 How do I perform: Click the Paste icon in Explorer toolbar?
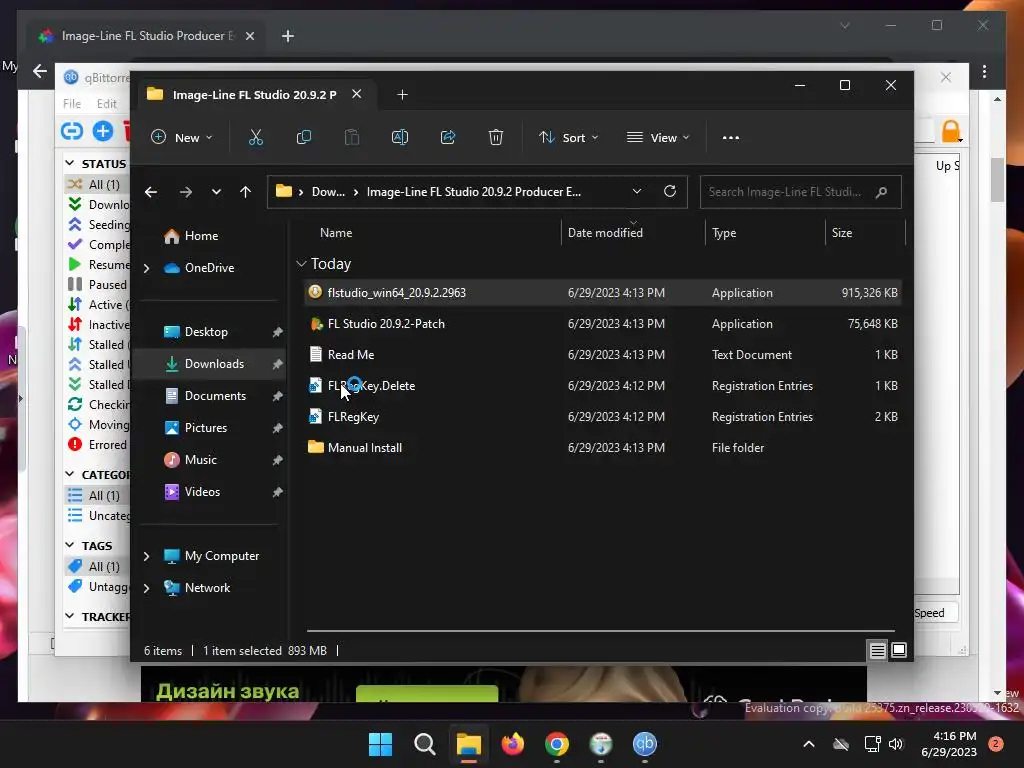[352, 137]
